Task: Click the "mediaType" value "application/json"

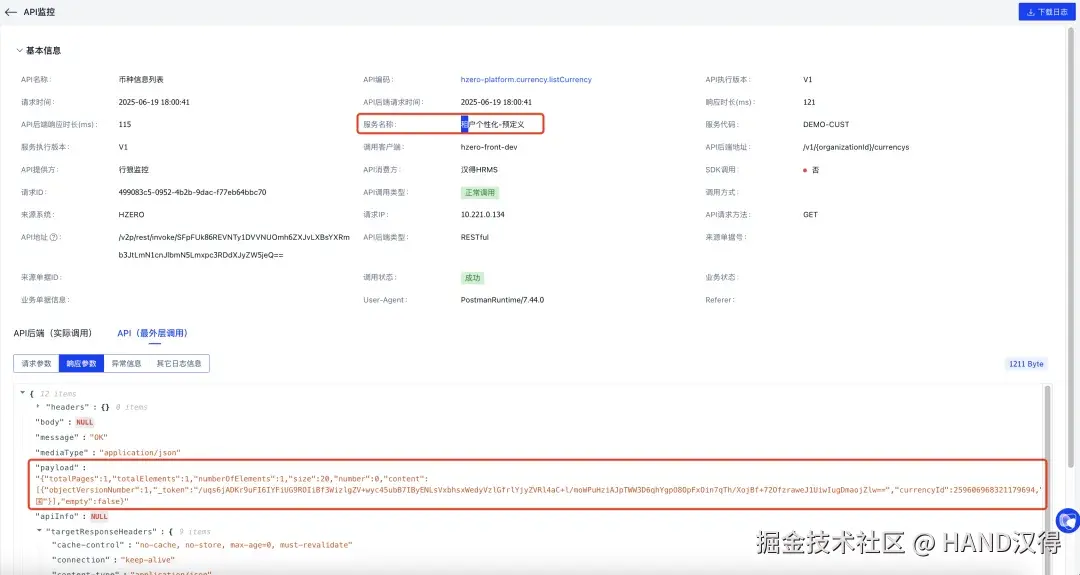Action: [140, 452]
